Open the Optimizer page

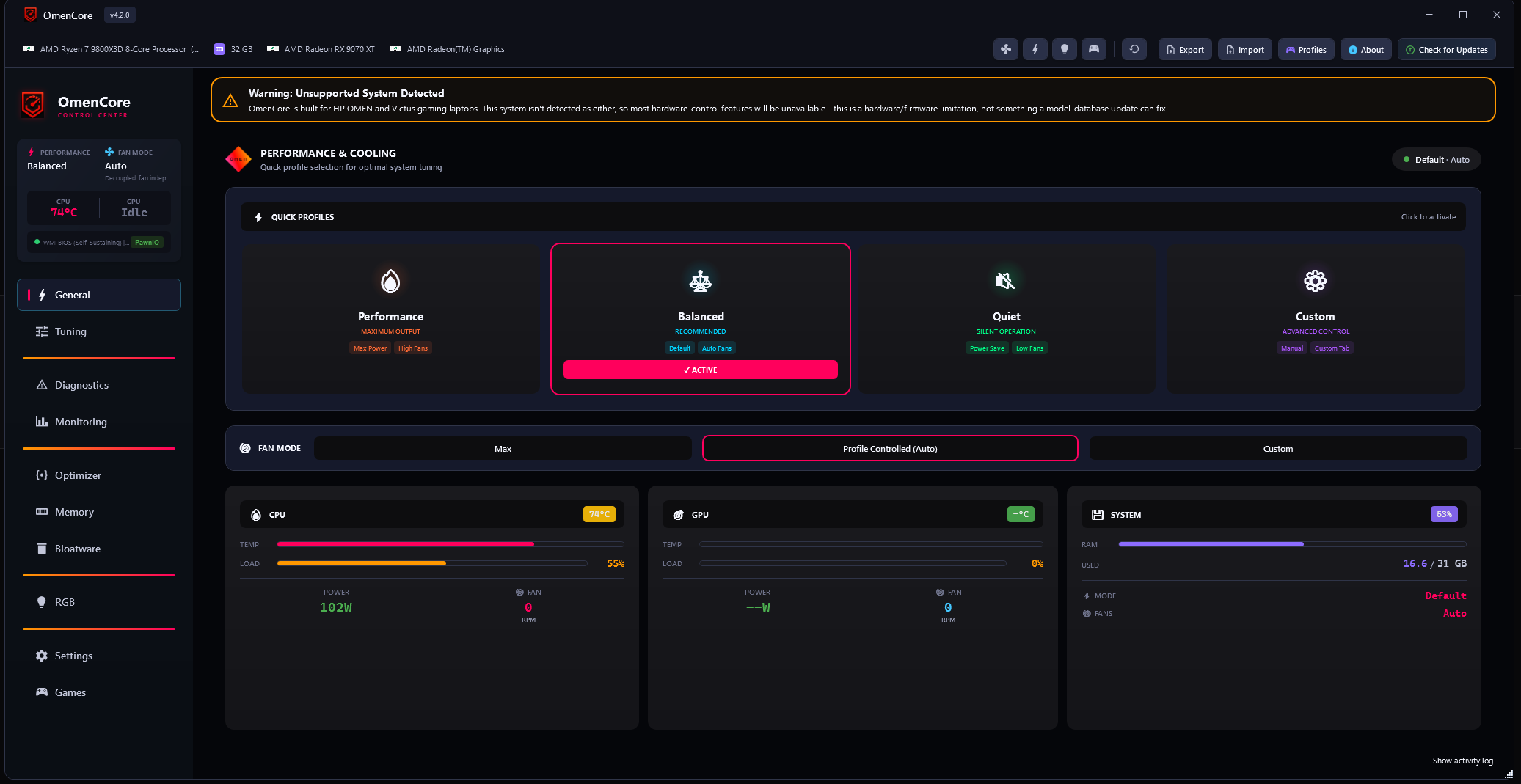(x=99, y=475)
